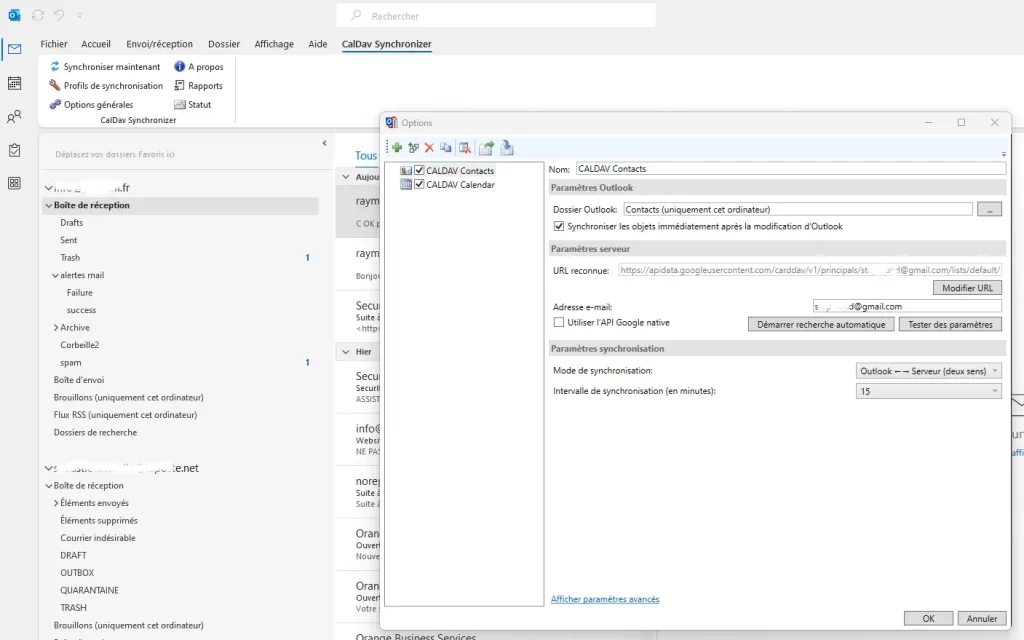
Task: Select the CALDAV Calendar profile row
Action: 460,185
